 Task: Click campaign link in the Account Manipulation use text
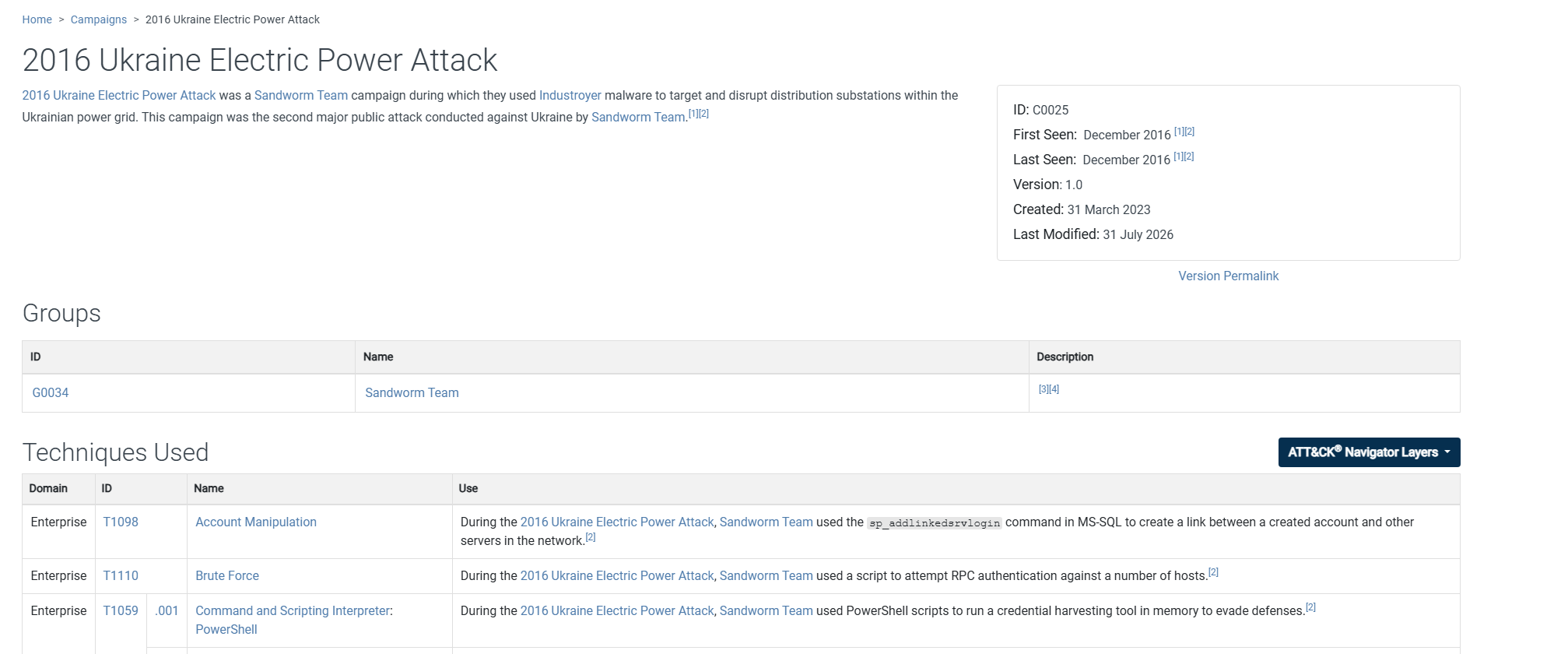click(x=617, y=522)
